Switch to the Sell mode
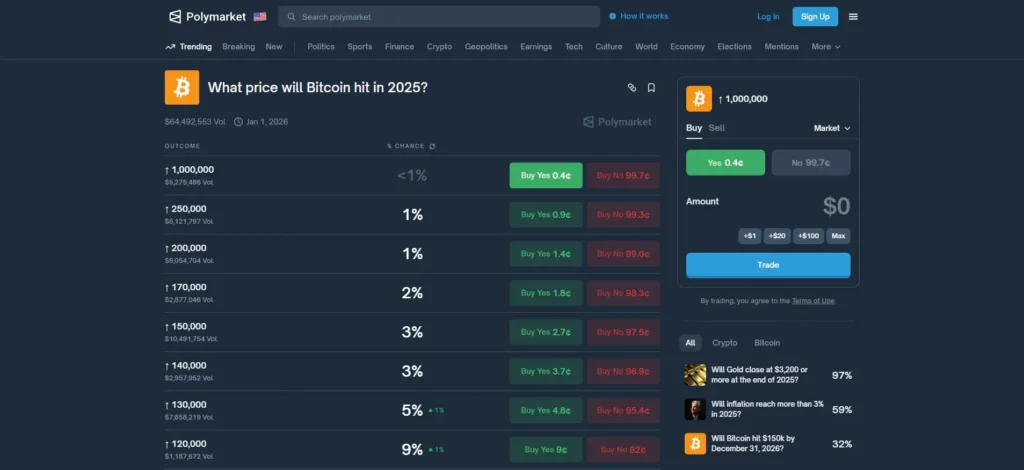This screenshot has width=1024, height=470. click(x=717, y=128)
